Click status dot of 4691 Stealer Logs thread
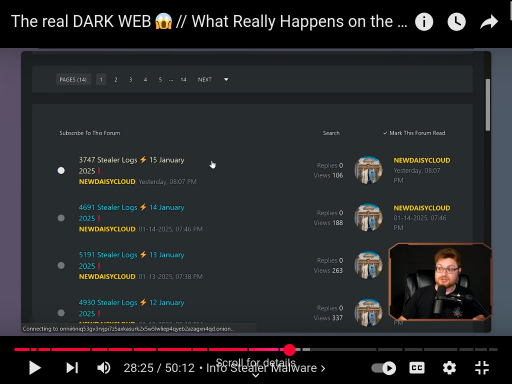512x384 pixels. click(x=61, y=218)
